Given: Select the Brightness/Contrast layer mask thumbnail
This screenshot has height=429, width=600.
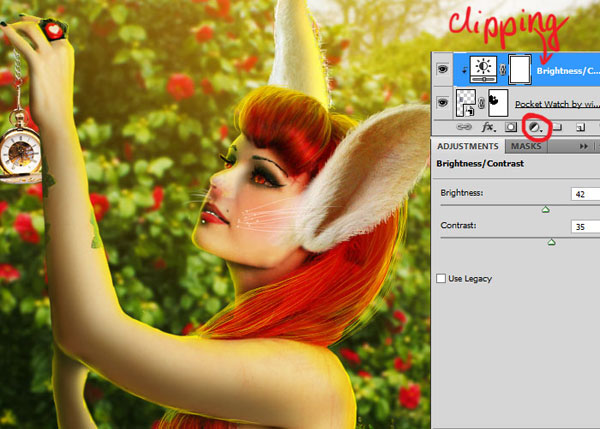Looking at the screenshot, I should click(x=520, y=69).
